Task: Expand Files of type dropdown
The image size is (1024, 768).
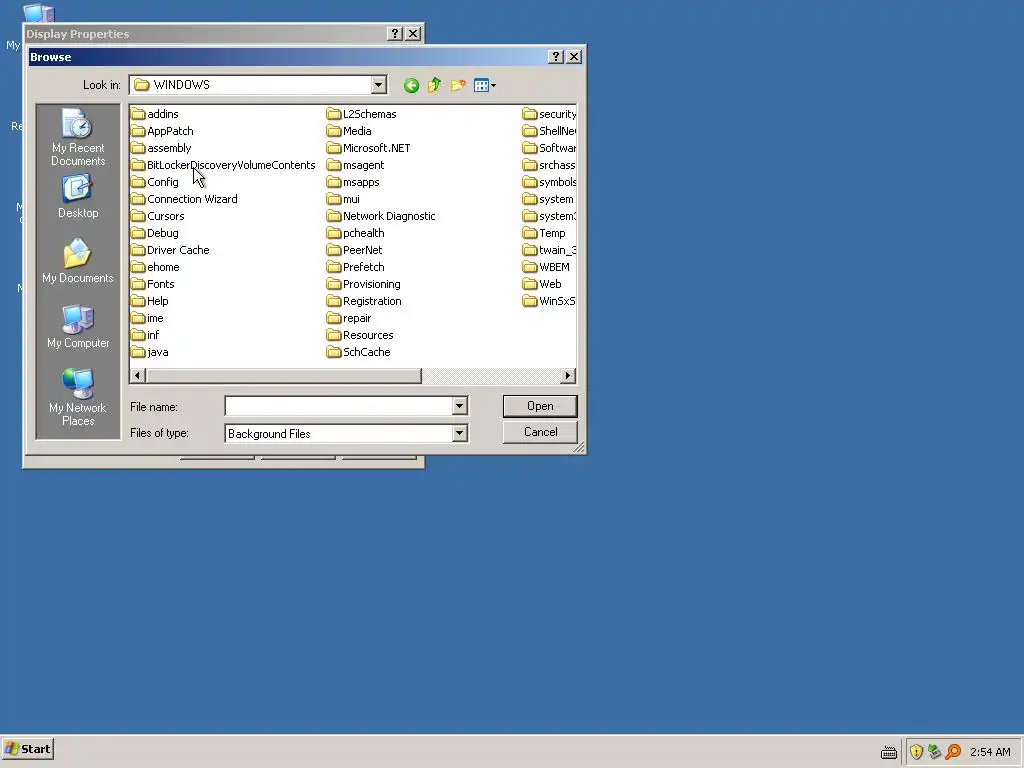Action: tap(459, 433)
